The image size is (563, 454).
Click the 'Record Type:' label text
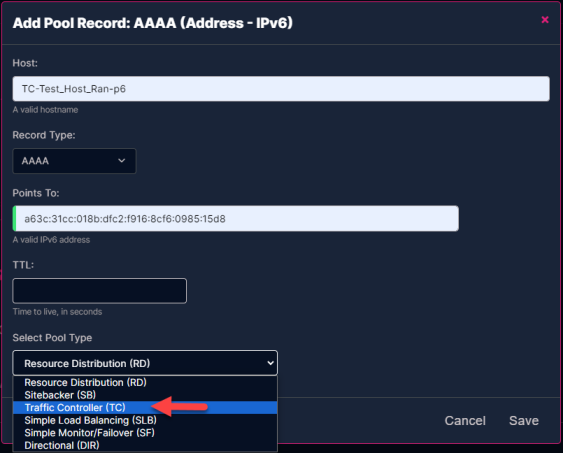[44, 135]
